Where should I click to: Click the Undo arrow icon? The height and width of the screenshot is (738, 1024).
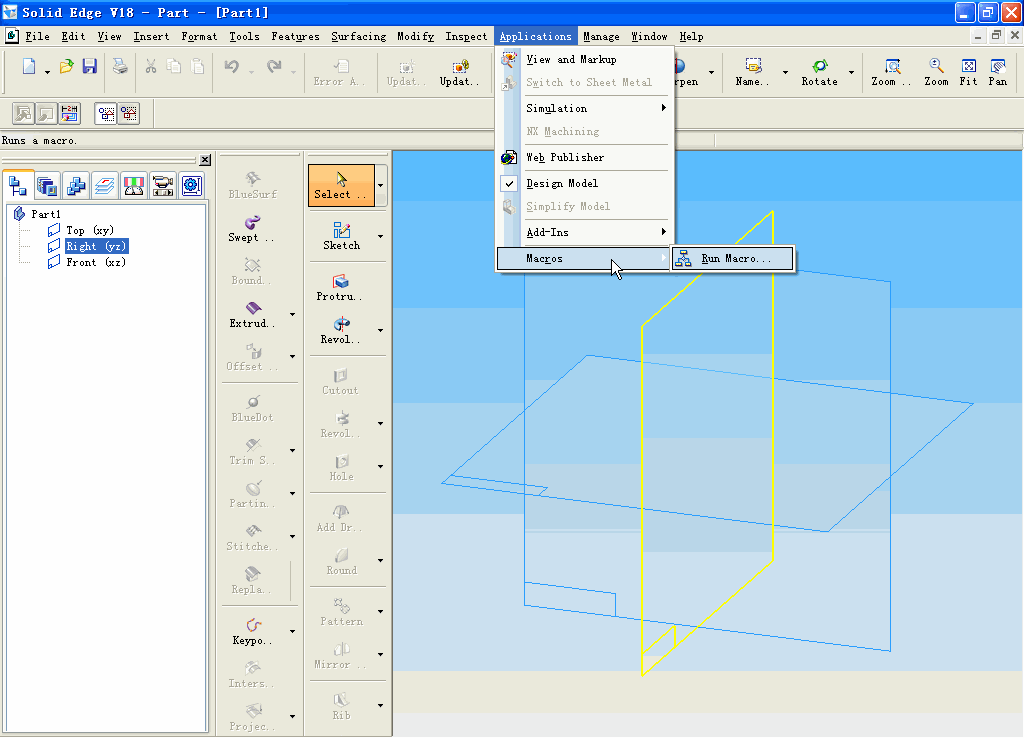coord(232,67)
